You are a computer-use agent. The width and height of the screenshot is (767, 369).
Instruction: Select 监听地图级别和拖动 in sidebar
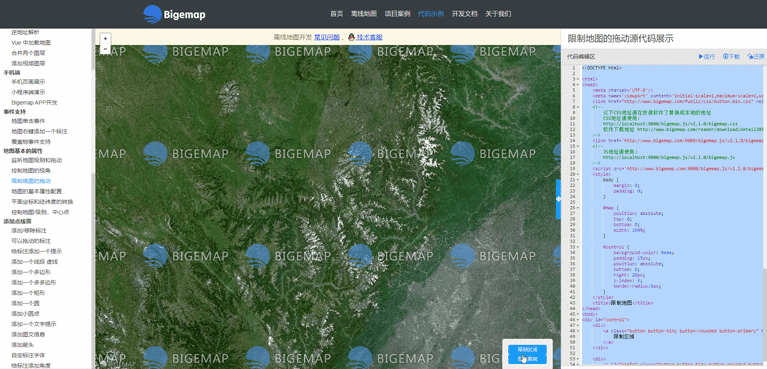[37, 160]
